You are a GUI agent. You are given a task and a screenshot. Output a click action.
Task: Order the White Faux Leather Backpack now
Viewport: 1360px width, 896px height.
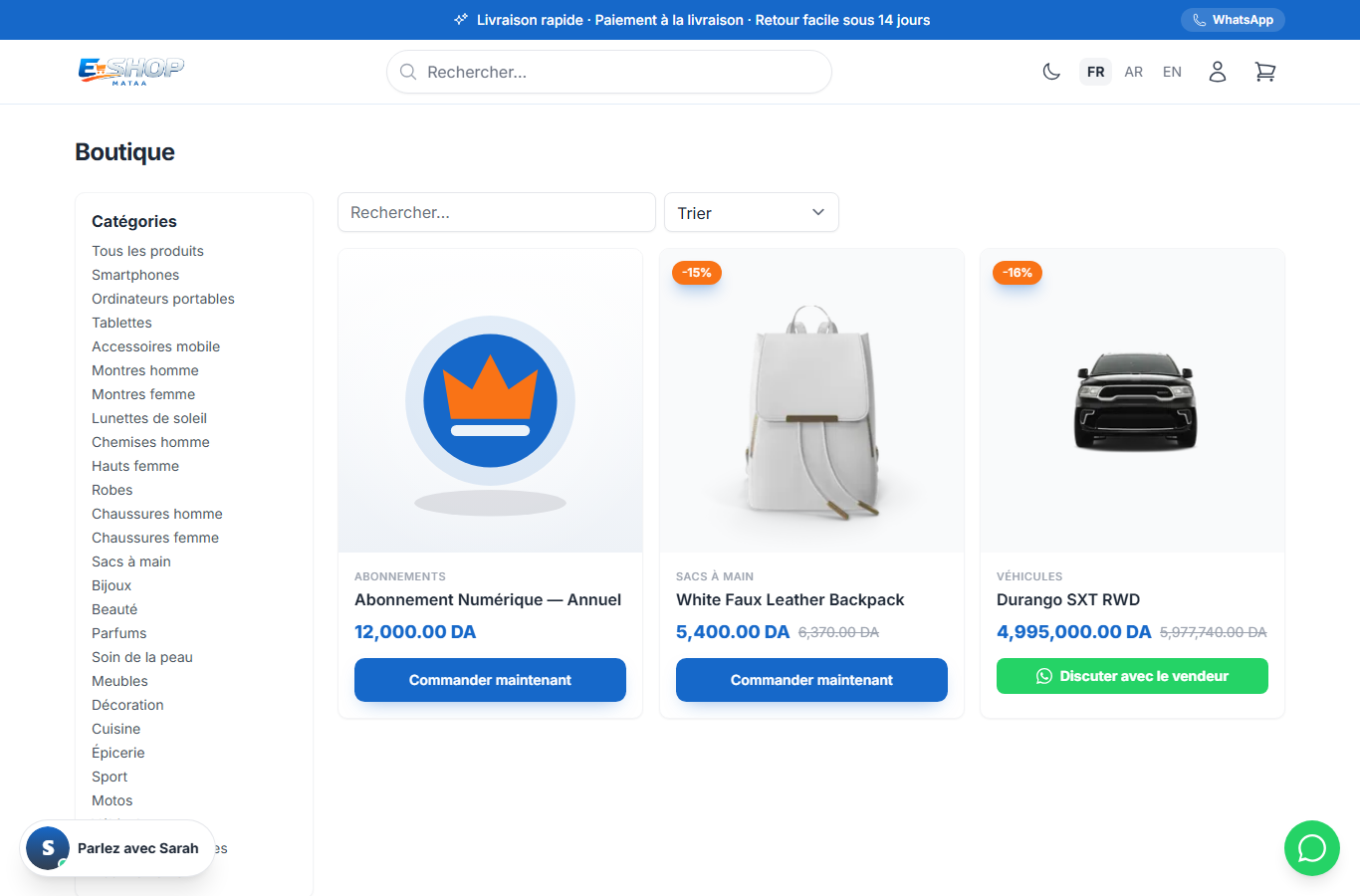[x=811, y=680]
